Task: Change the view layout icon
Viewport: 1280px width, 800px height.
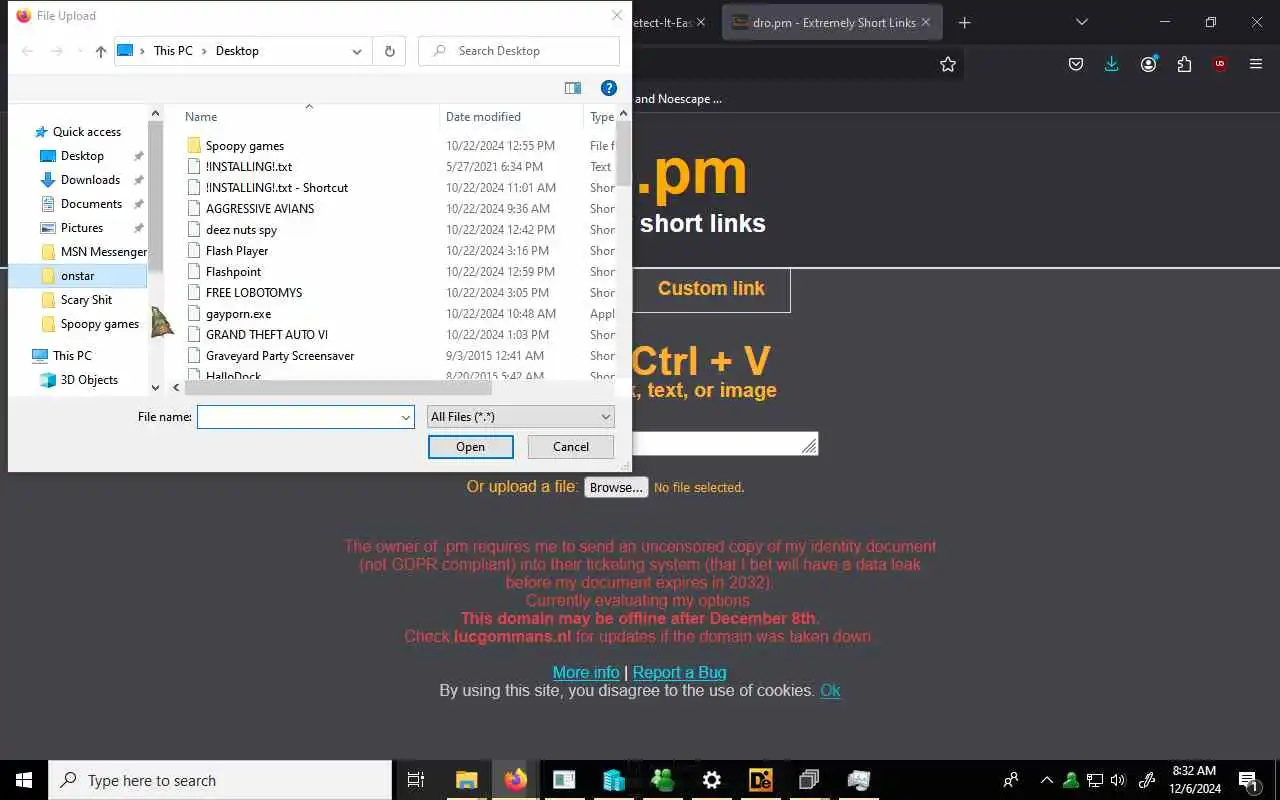Action: pos(572,88)
